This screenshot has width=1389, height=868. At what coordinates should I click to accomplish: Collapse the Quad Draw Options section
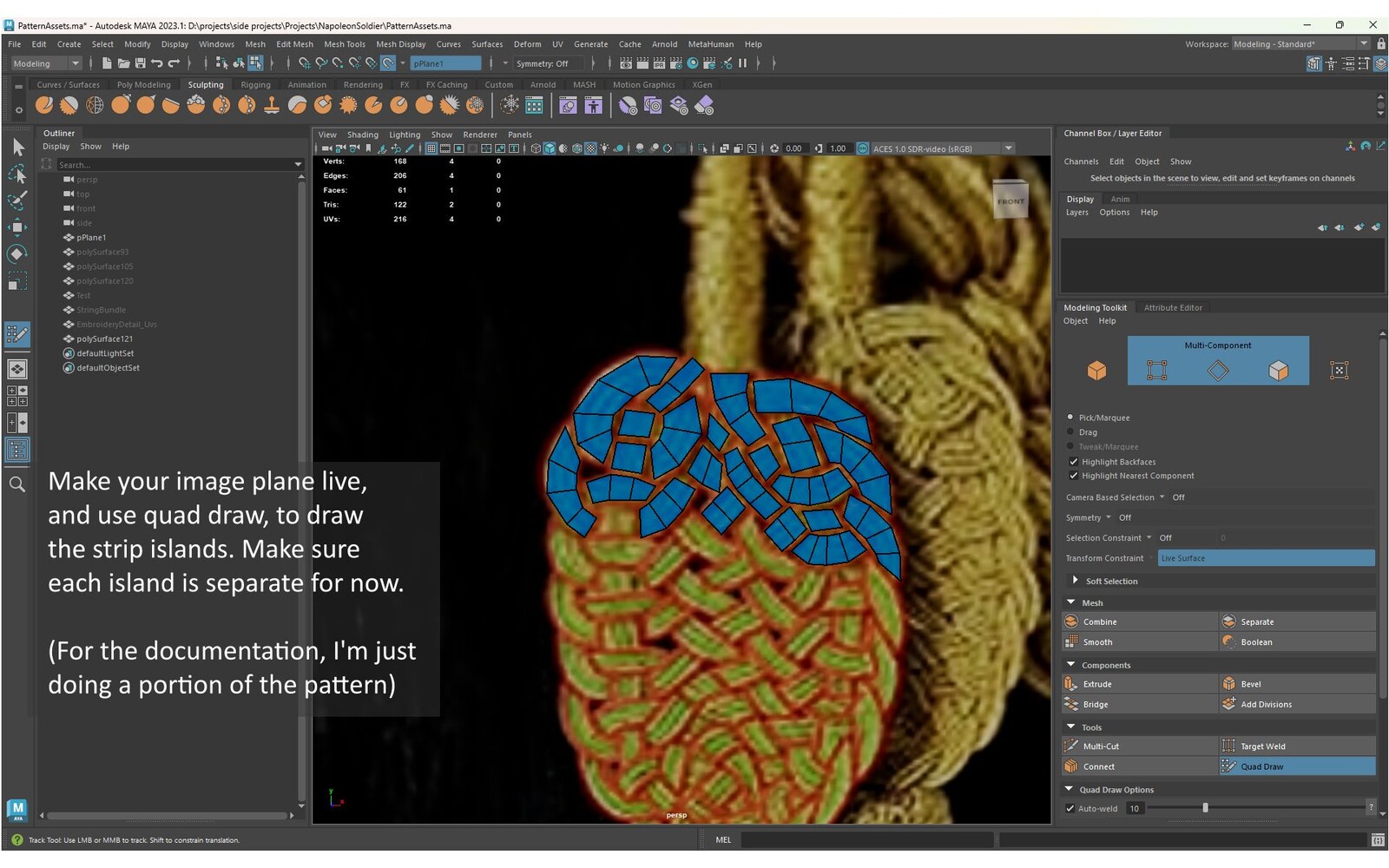point(1069,789)
